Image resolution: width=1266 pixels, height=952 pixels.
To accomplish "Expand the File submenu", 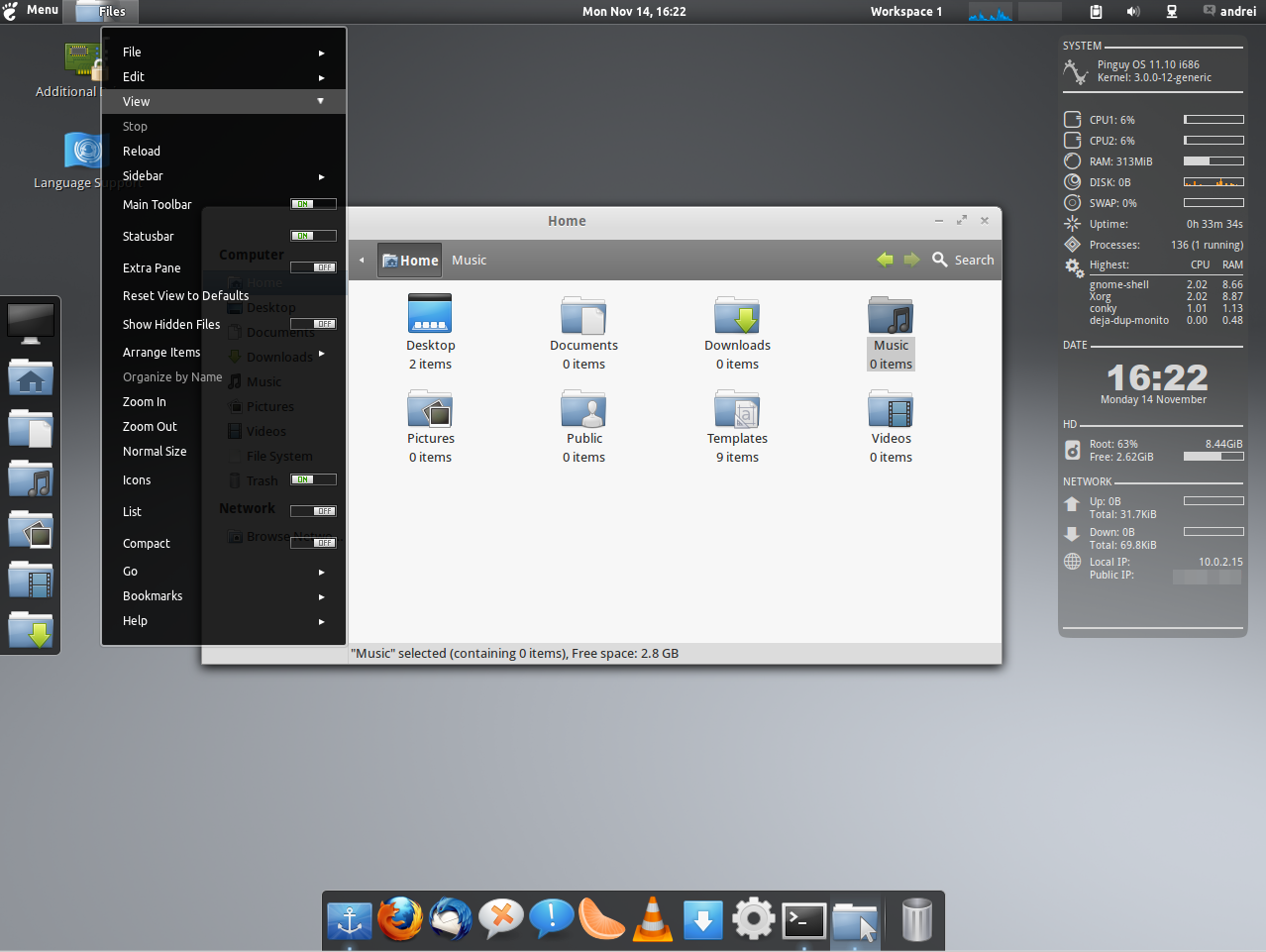I will click(x=224, y=53).
